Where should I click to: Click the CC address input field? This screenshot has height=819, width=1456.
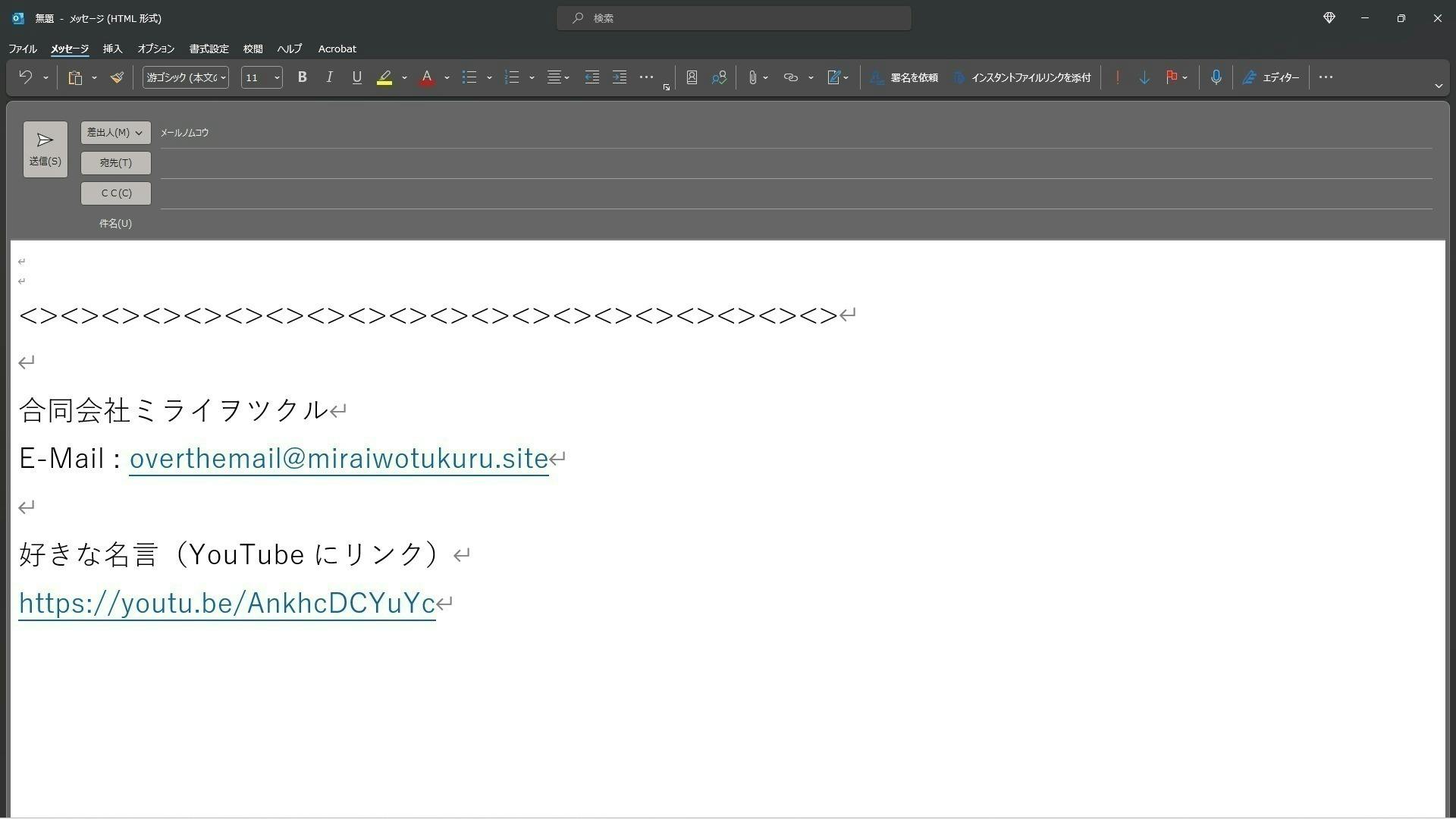pos(795,193)
